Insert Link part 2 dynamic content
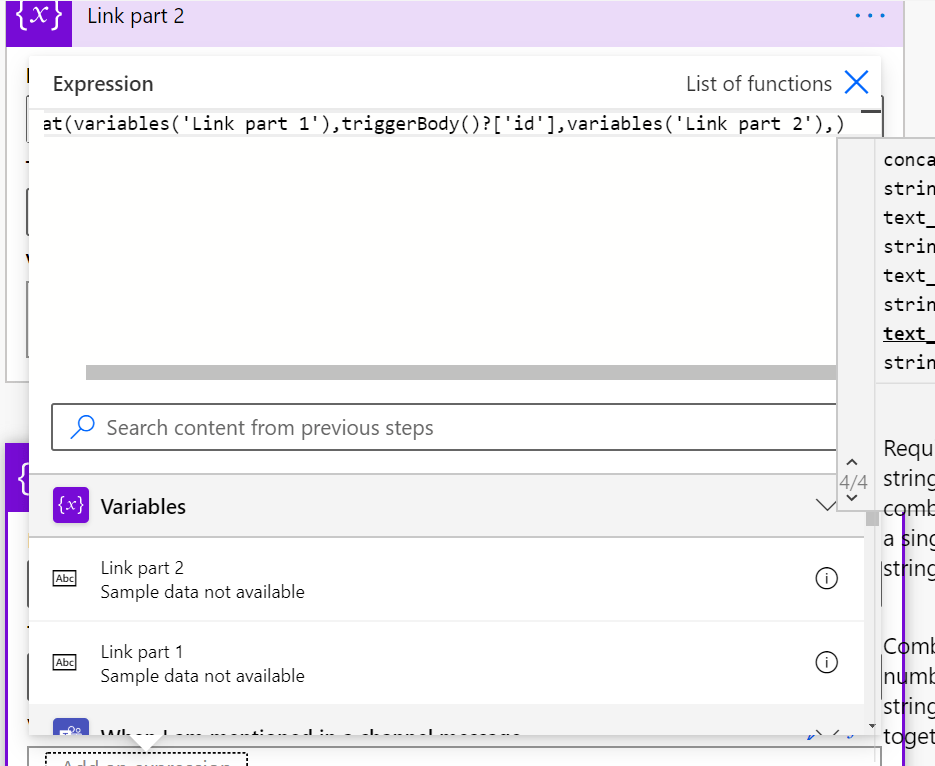935x766 pixels. tap(202, 579)
